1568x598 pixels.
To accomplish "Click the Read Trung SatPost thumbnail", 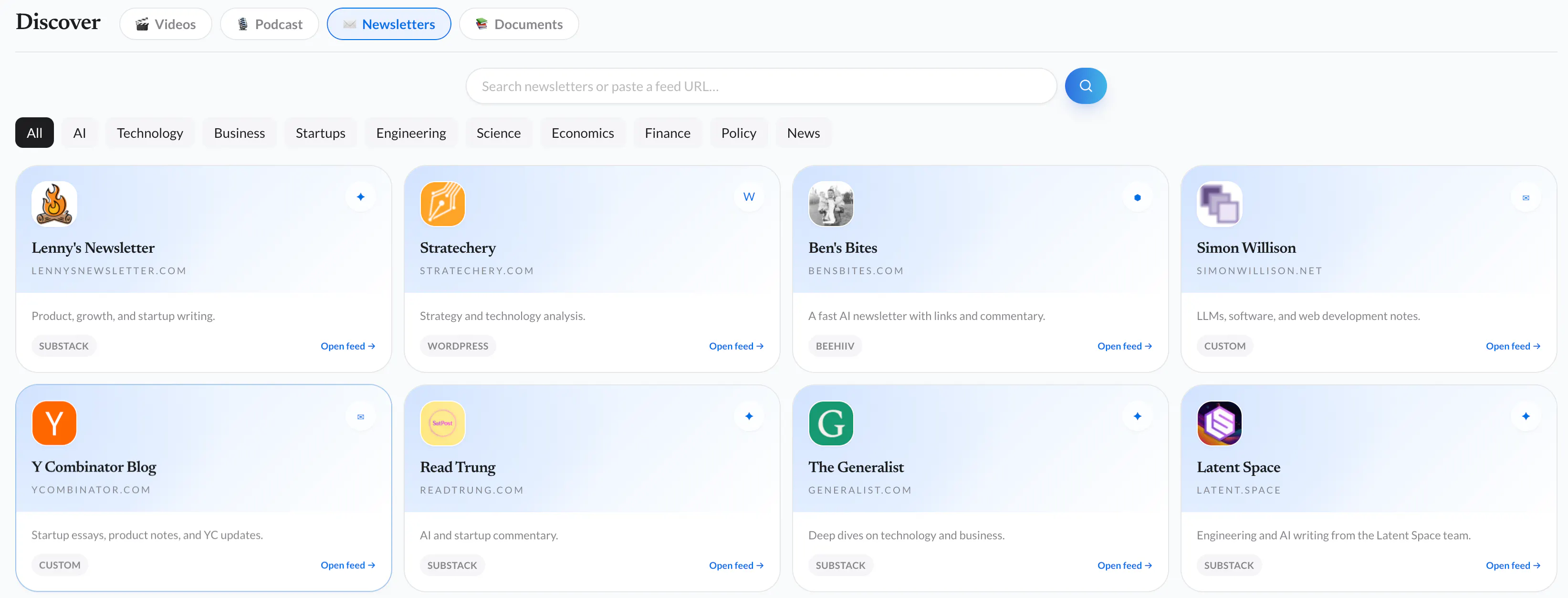I will point(442,423).
